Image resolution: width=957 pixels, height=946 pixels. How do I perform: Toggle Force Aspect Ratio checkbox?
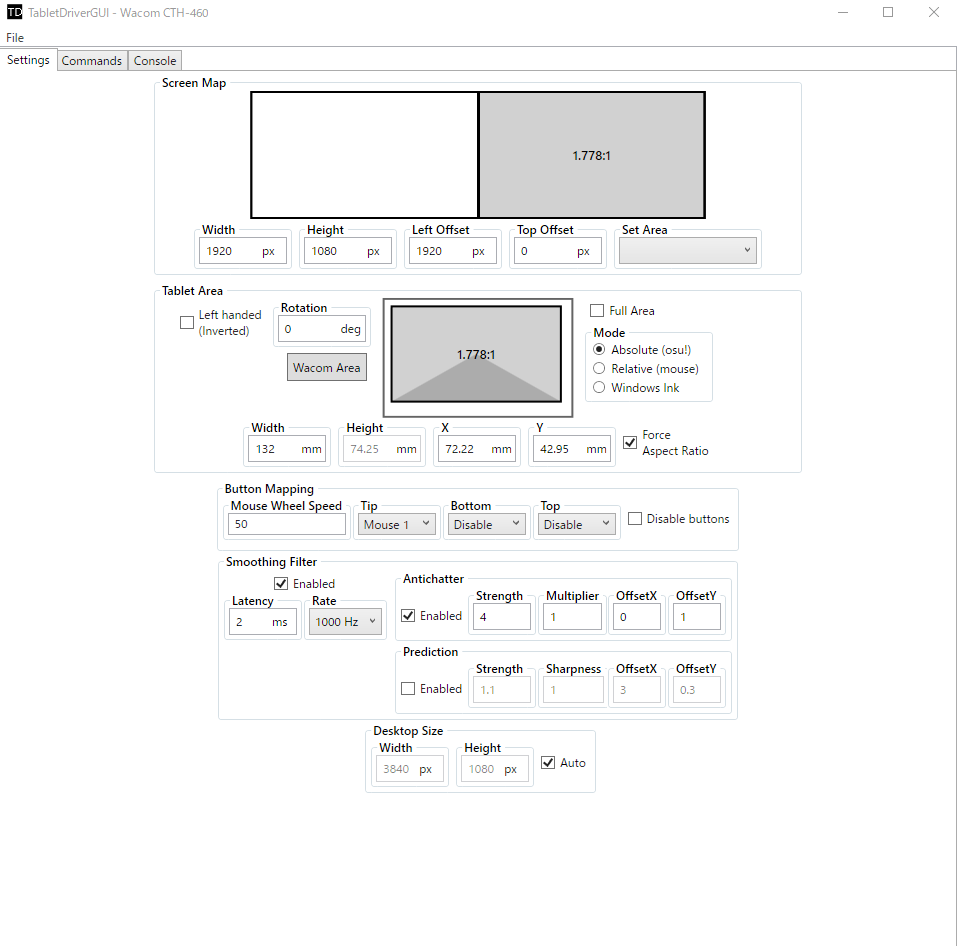coord(630,442)
